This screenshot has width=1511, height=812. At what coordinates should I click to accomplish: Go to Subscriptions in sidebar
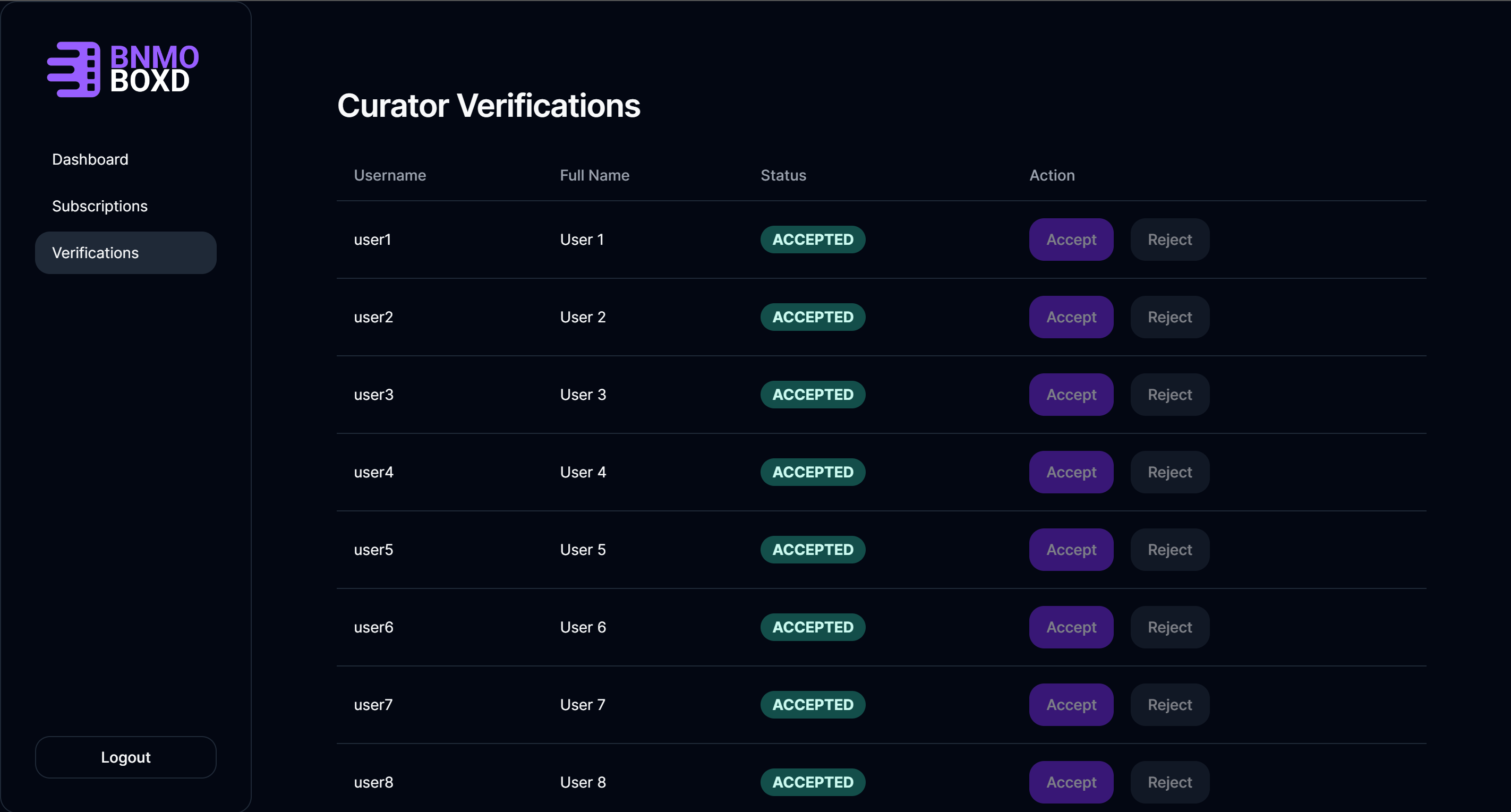[x=100, y=207]
